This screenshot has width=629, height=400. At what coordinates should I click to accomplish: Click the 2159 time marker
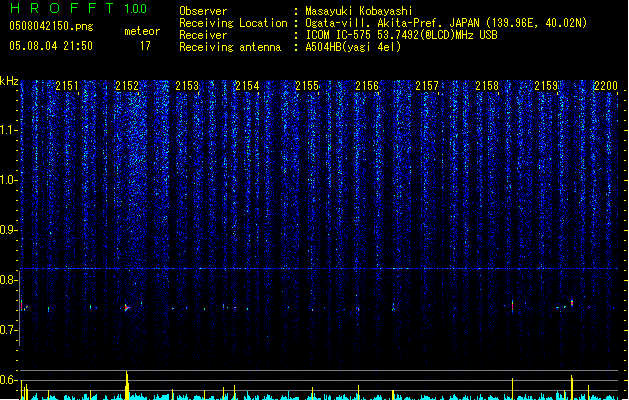(x=546, y=86)
